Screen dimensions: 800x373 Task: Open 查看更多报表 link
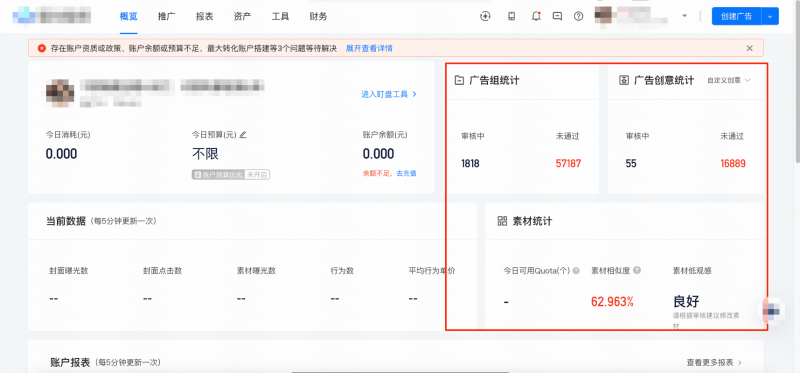click(x=714, y=362)
